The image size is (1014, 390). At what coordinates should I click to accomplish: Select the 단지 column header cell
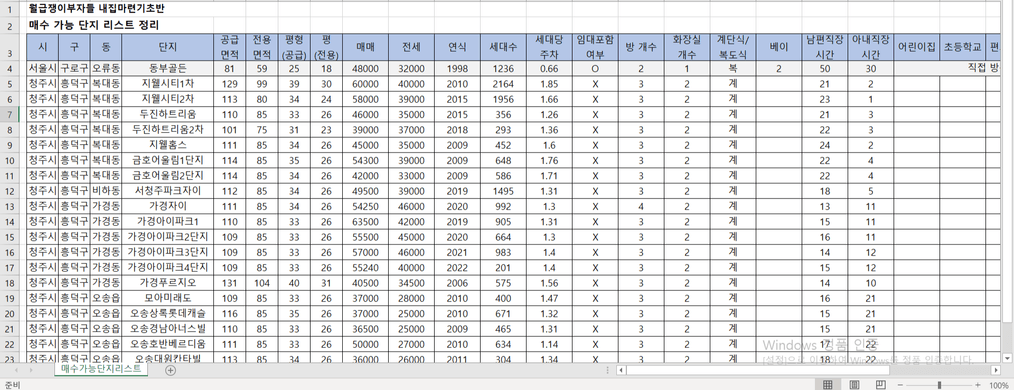pyautogui.click(x=167, y=47)
